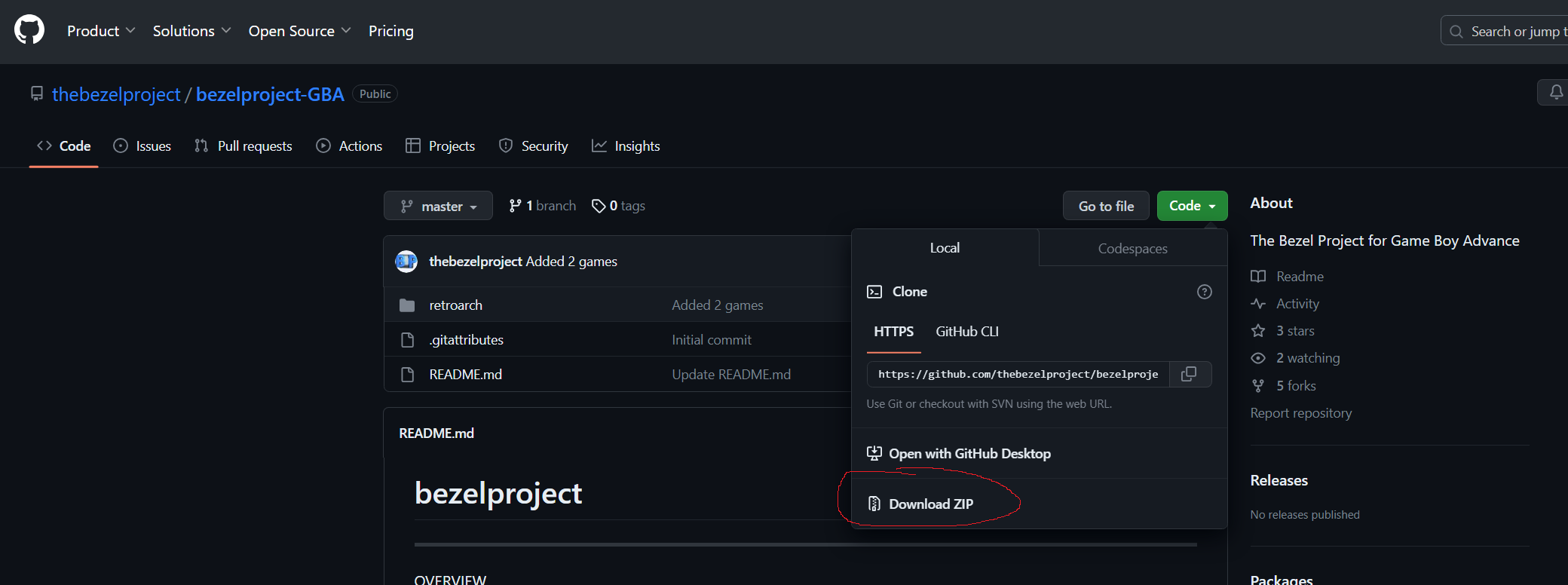1568x585 pixels.
Task: Click thebezelproject avatar in commit row
Action: coord(406,262)
